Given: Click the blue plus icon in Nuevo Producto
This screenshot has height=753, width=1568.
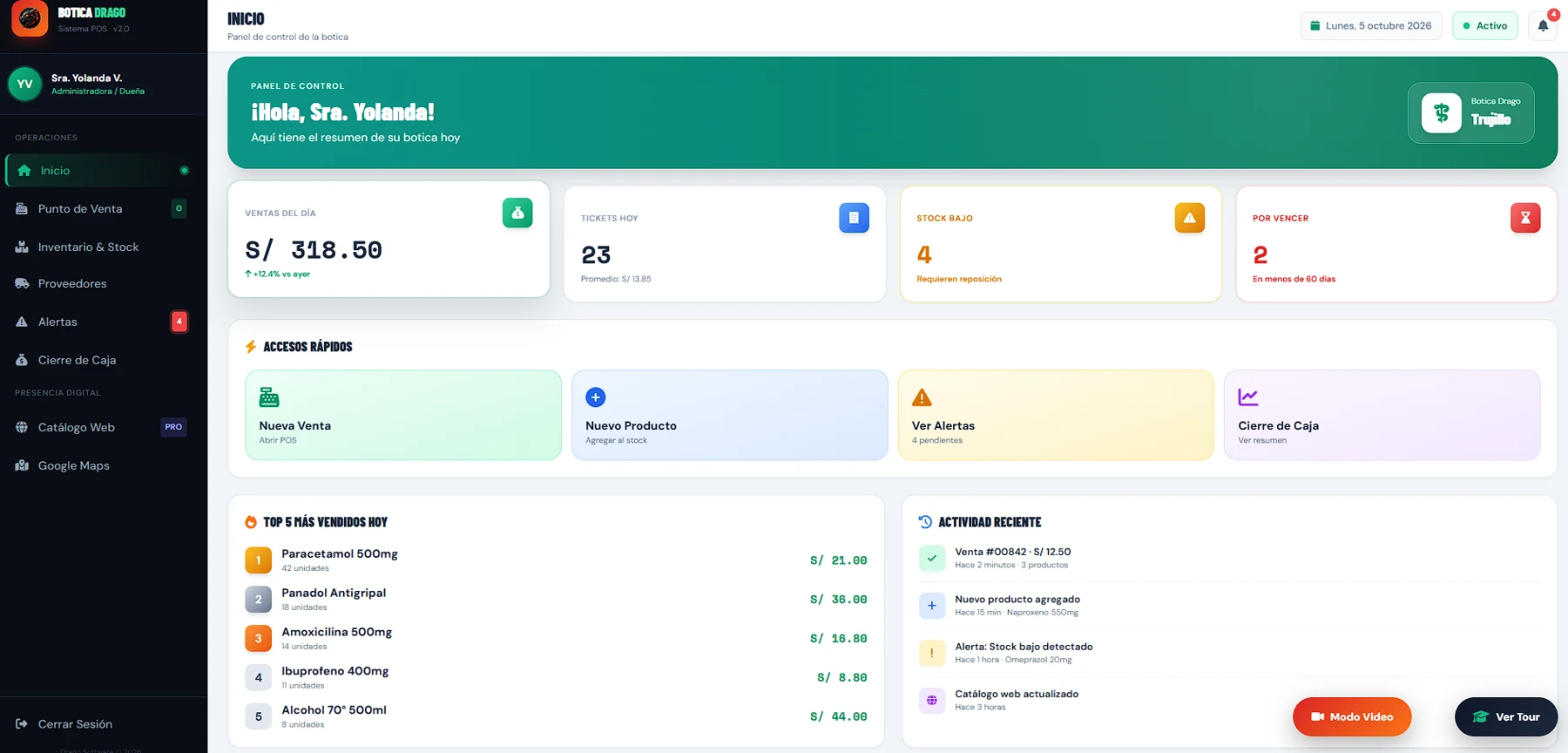Looking at the screenshot, I should [596, 397].
